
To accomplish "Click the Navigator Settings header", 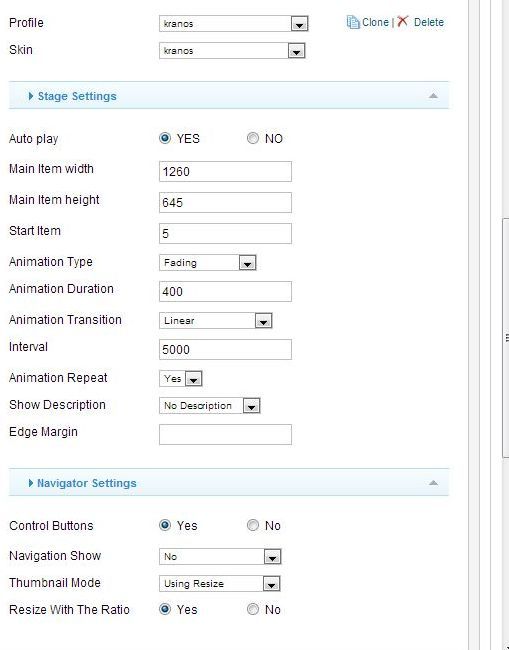I will (x=229, y=483).
